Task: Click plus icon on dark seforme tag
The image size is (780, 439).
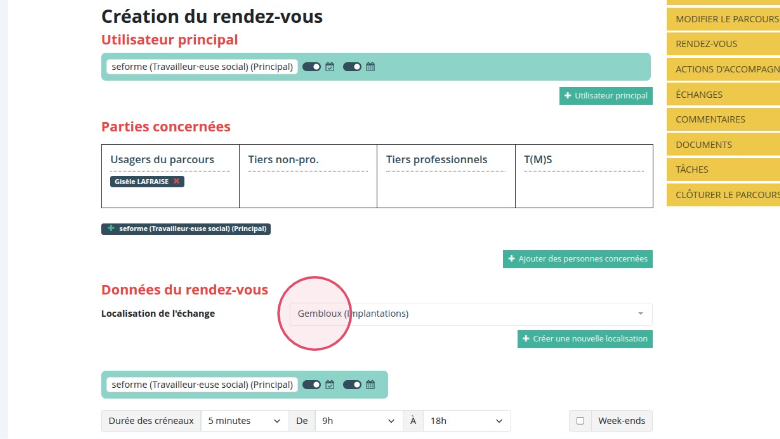Action: pos(111,229)
